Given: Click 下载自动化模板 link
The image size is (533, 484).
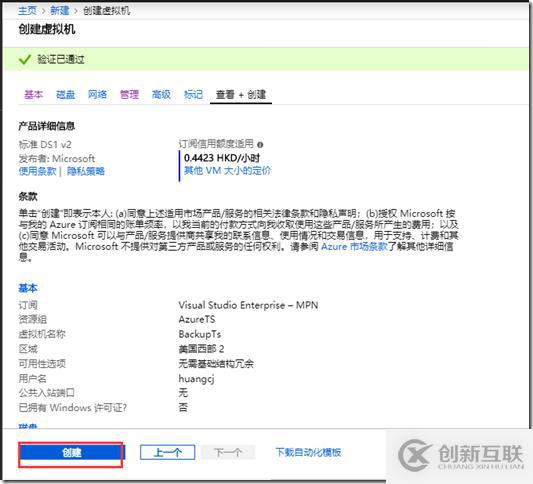Looking at the screenshot, I should pos(308,452).
